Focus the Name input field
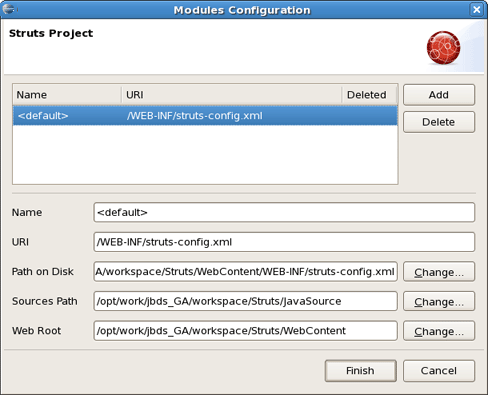 tap(284, 212)
